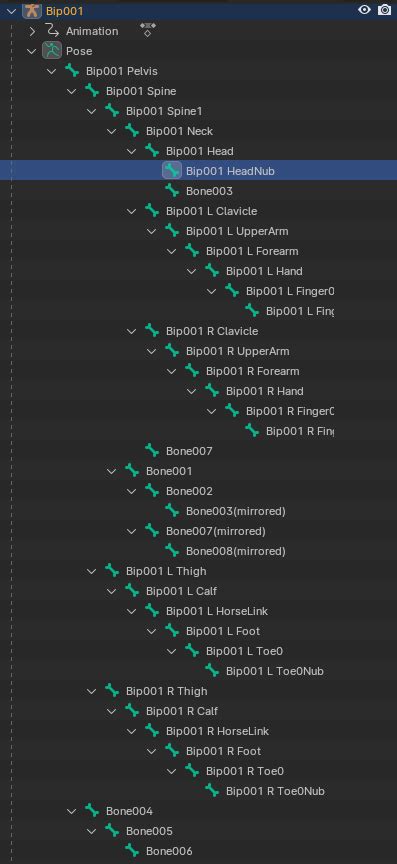Collapse the Pose row

(32, 51)
